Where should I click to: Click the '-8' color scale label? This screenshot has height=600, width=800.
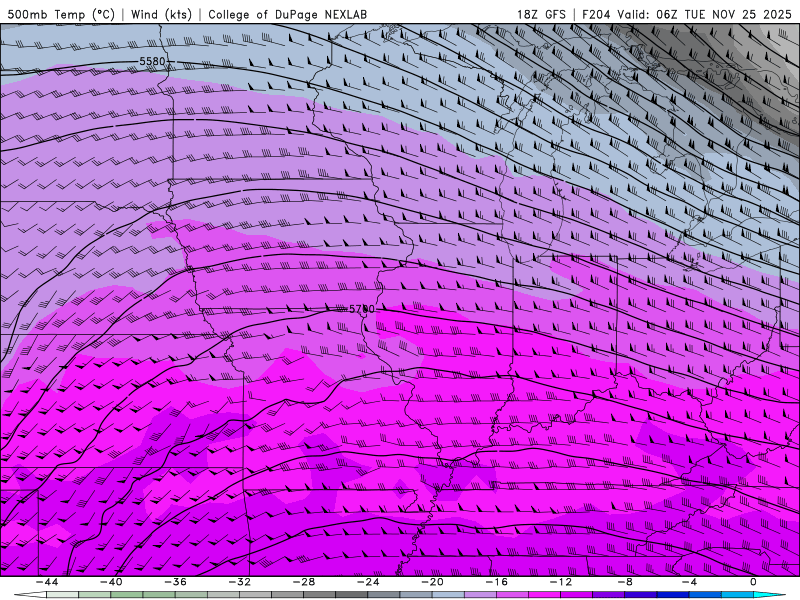(x=626, y=582)
